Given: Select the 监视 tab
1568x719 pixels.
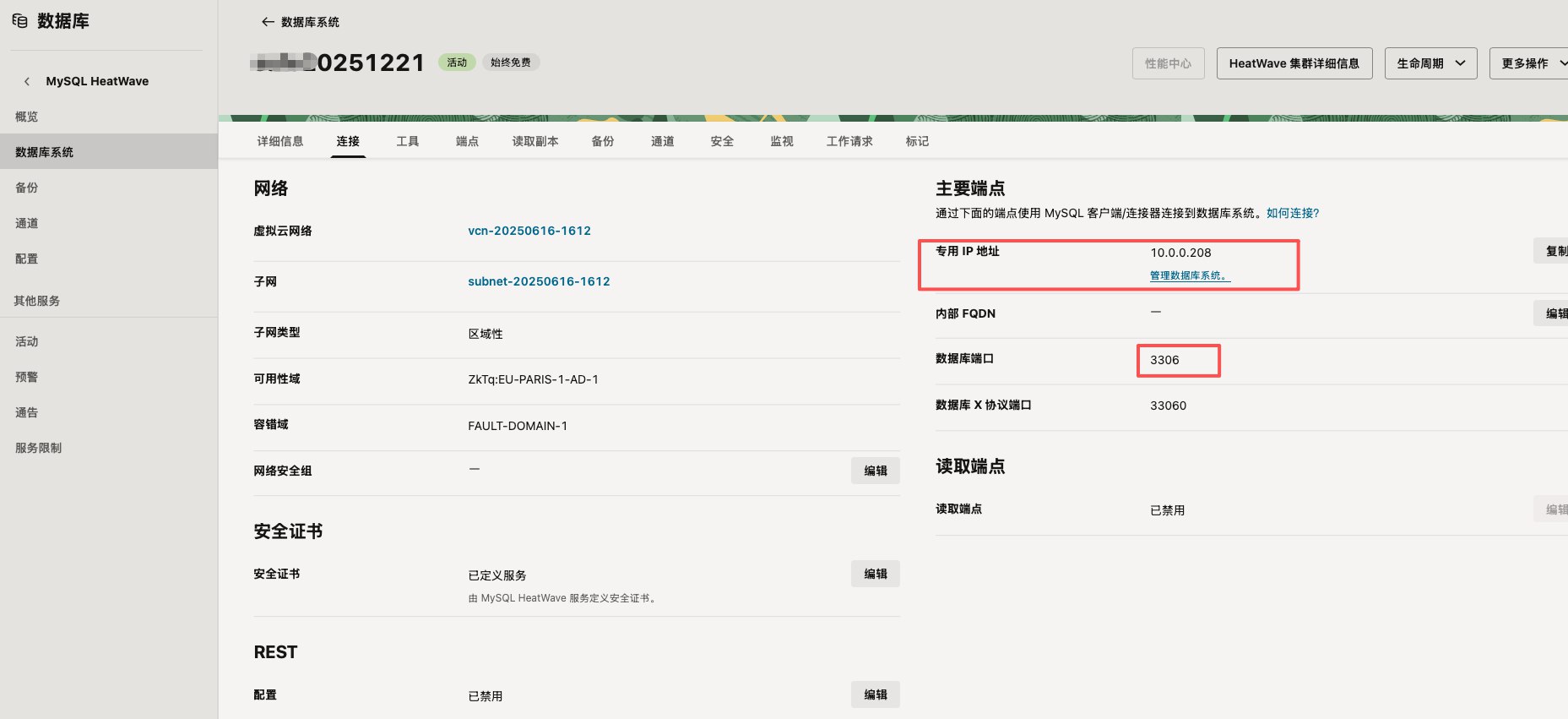Looking at the screenshot, I should [781, 141].
